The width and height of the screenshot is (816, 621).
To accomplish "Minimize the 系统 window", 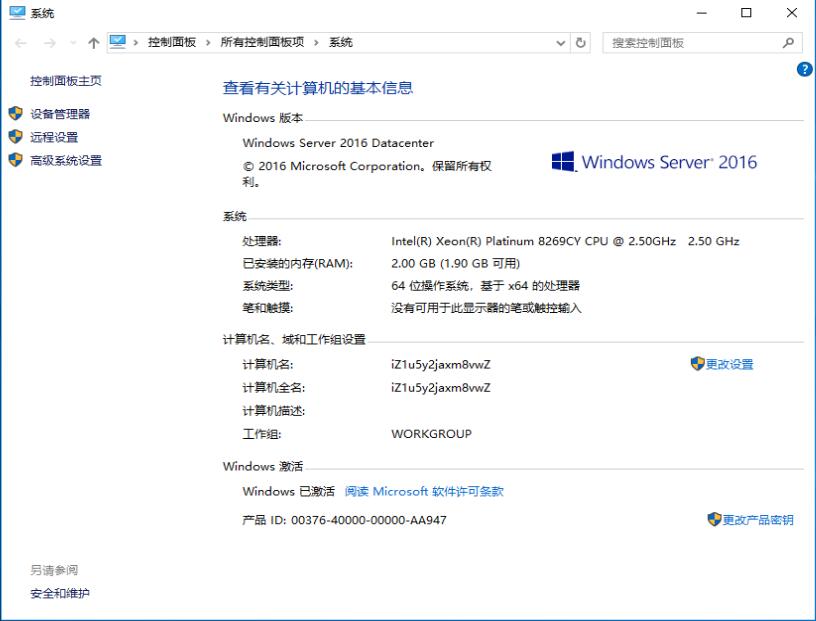I will (702, 13).
